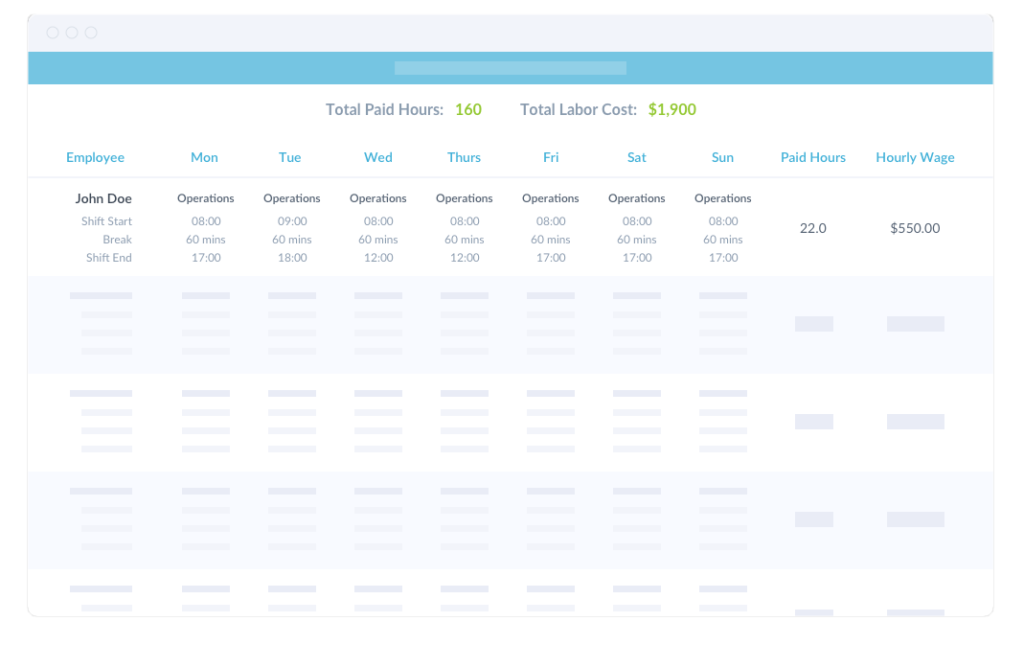The width and height of the screenshot is (1024, 645).
Task: Click John Doe's 22.0 paid hours value
Action: (813, 228)
